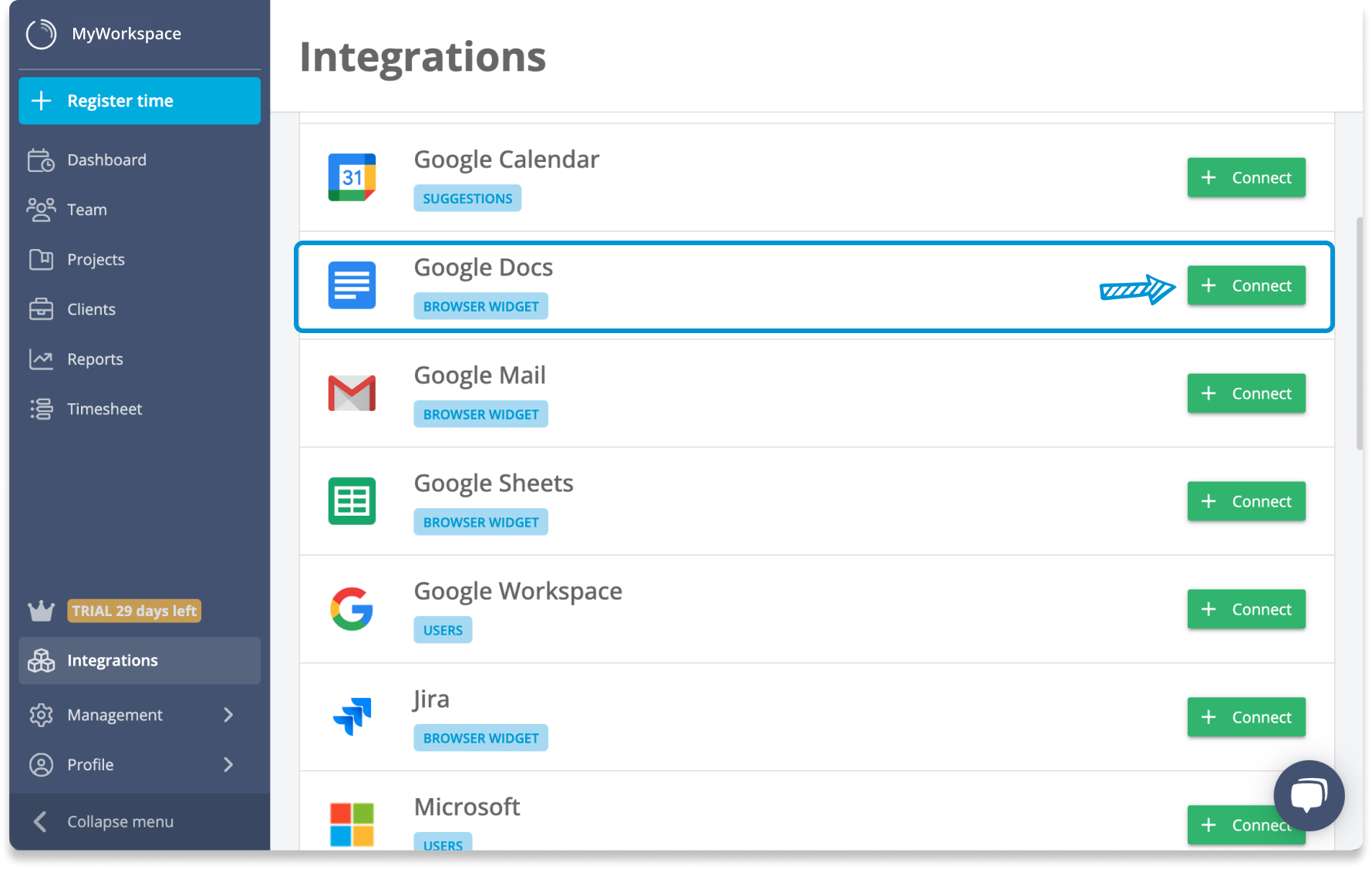Click the Google Mail title text

tap(480, 376)
